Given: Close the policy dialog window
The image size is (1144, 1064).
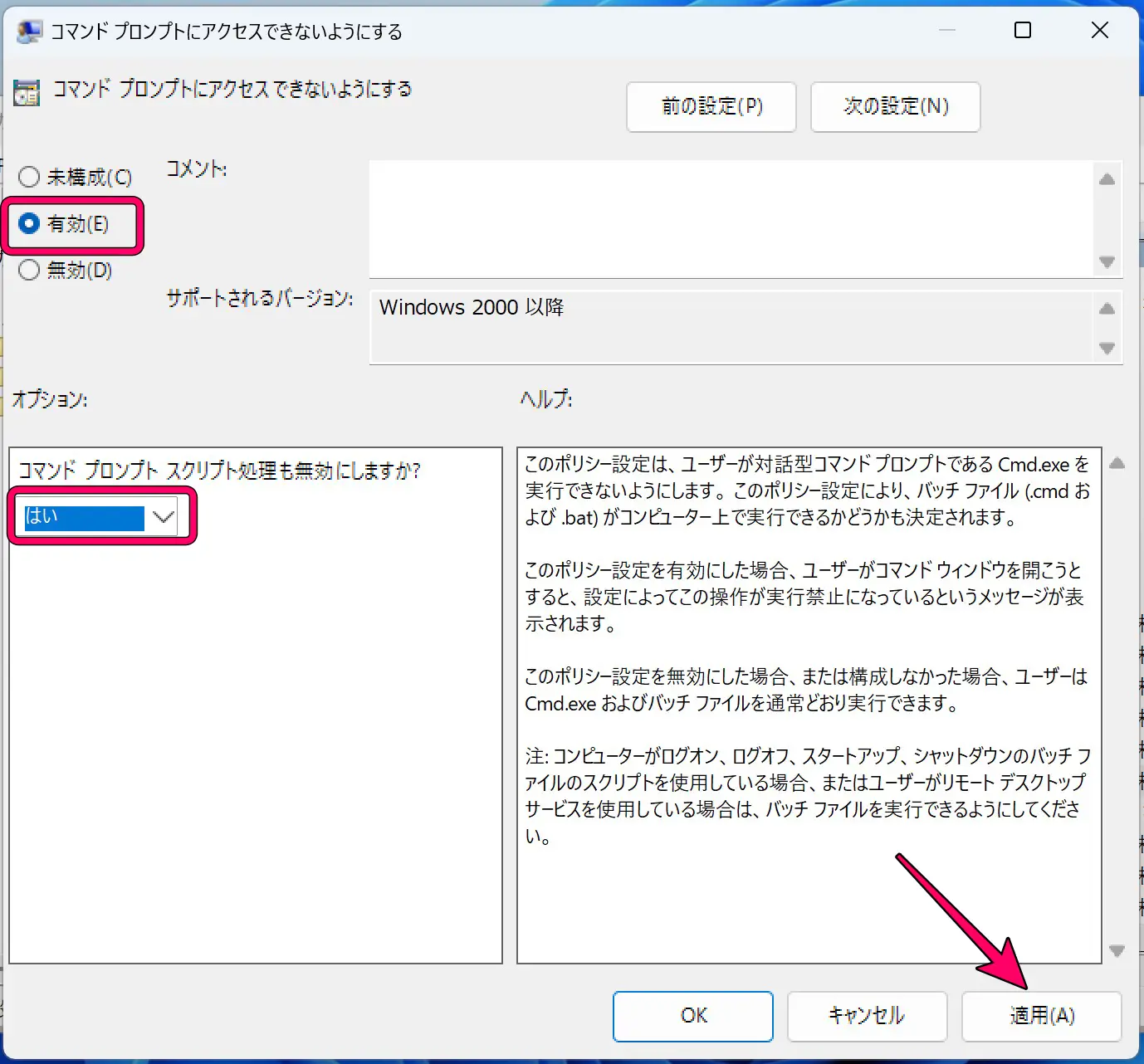Looking at the screenshot, I should [x=1099, y=31].
